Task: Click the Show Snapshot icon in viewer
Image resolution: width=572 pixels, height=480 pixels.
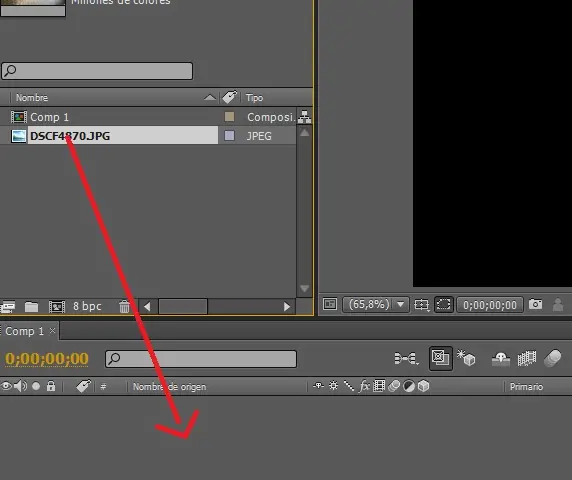Action: (558, 305)
